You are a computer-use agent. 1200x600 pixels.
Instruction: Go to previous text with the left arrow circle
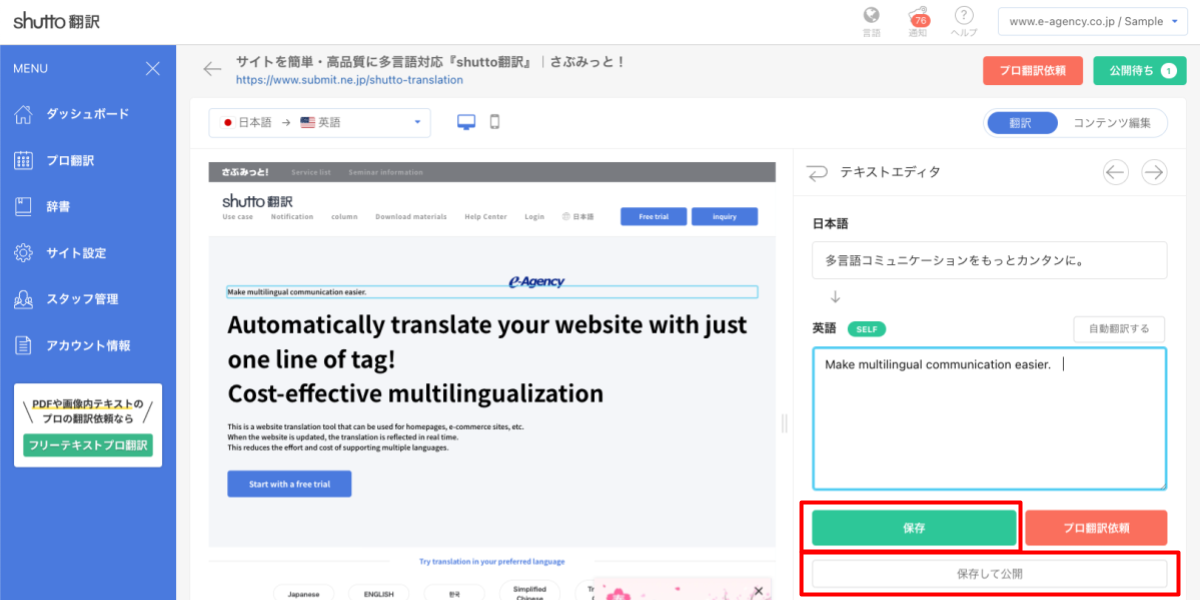click(1116, 172)
